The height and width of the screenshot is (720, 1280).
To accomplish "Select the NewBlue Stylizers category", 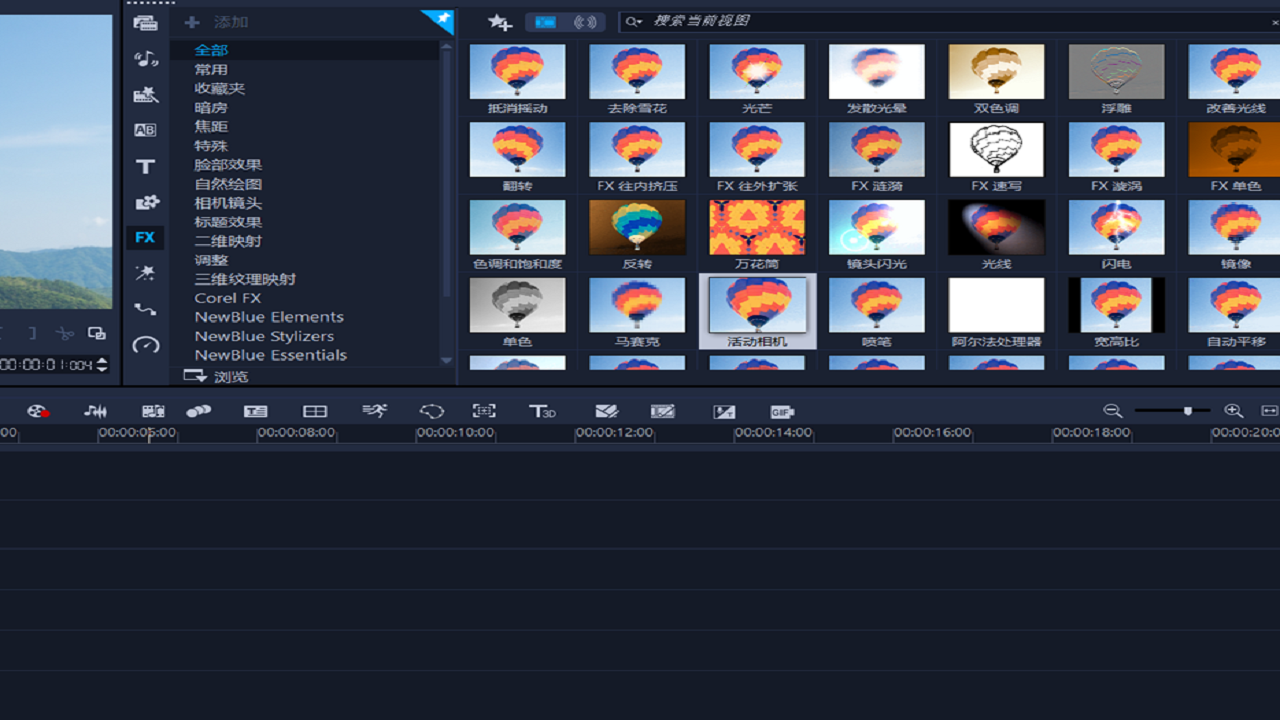I will [x=264, y=336].
